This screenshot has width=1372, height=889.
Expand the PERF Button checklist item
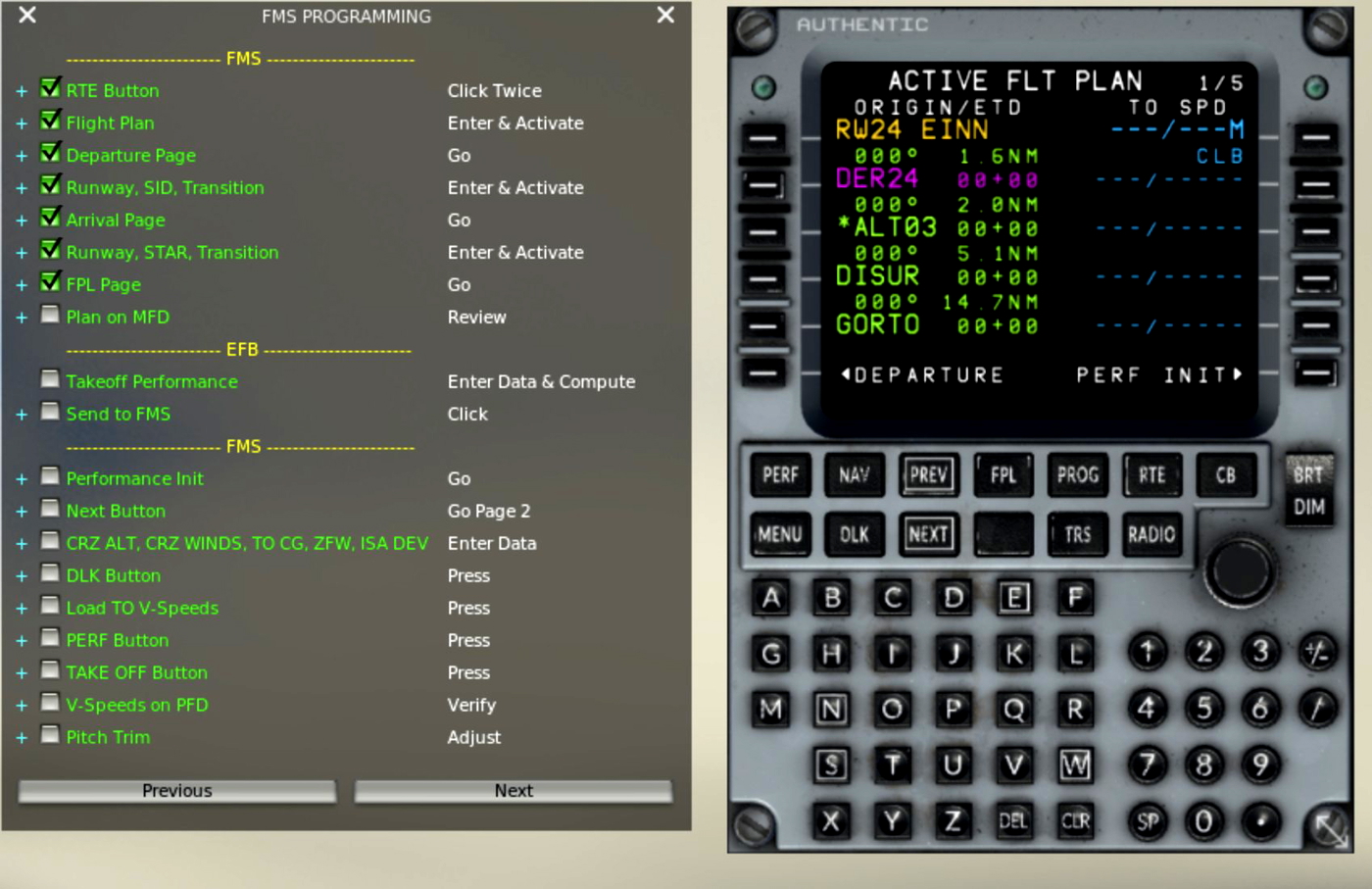pos(22,641)
